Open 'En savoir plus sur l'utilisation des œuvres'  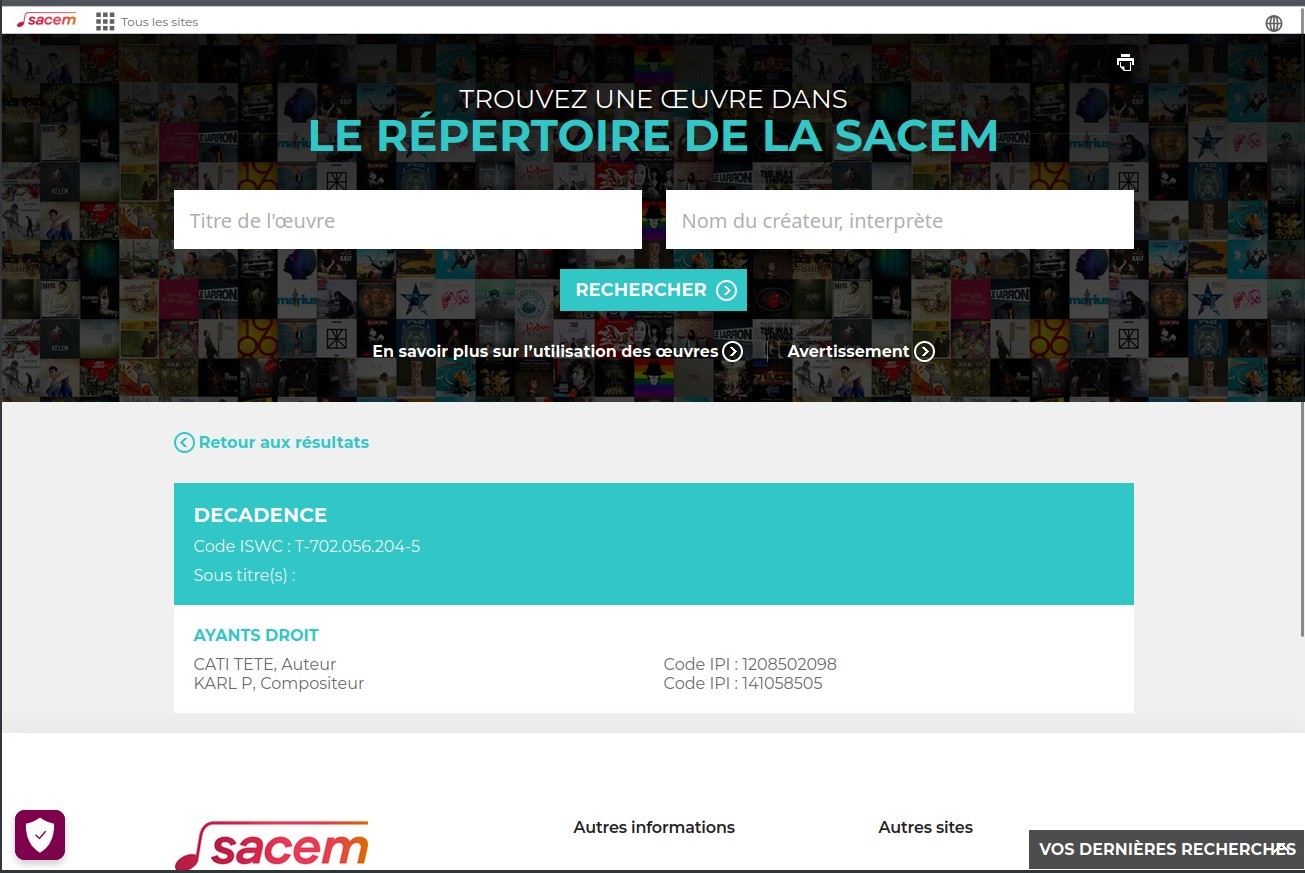click(557, 351)
